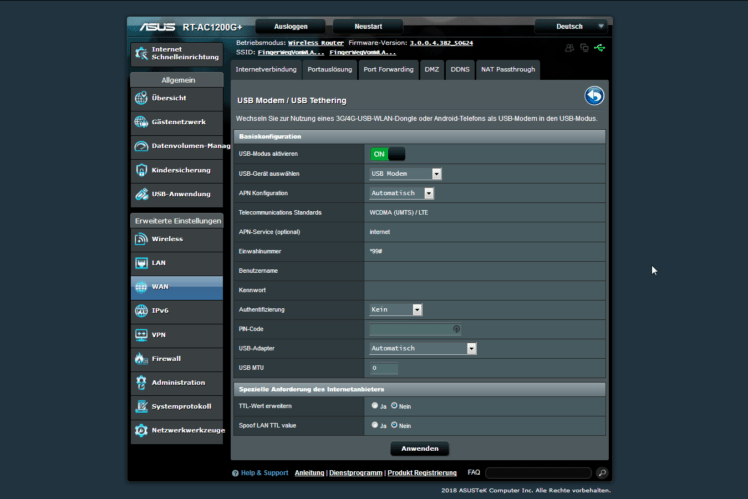Screen dimensions: 748x499
Task: Open the Wireless Router mode link
Action: click(x=316, y=43)
